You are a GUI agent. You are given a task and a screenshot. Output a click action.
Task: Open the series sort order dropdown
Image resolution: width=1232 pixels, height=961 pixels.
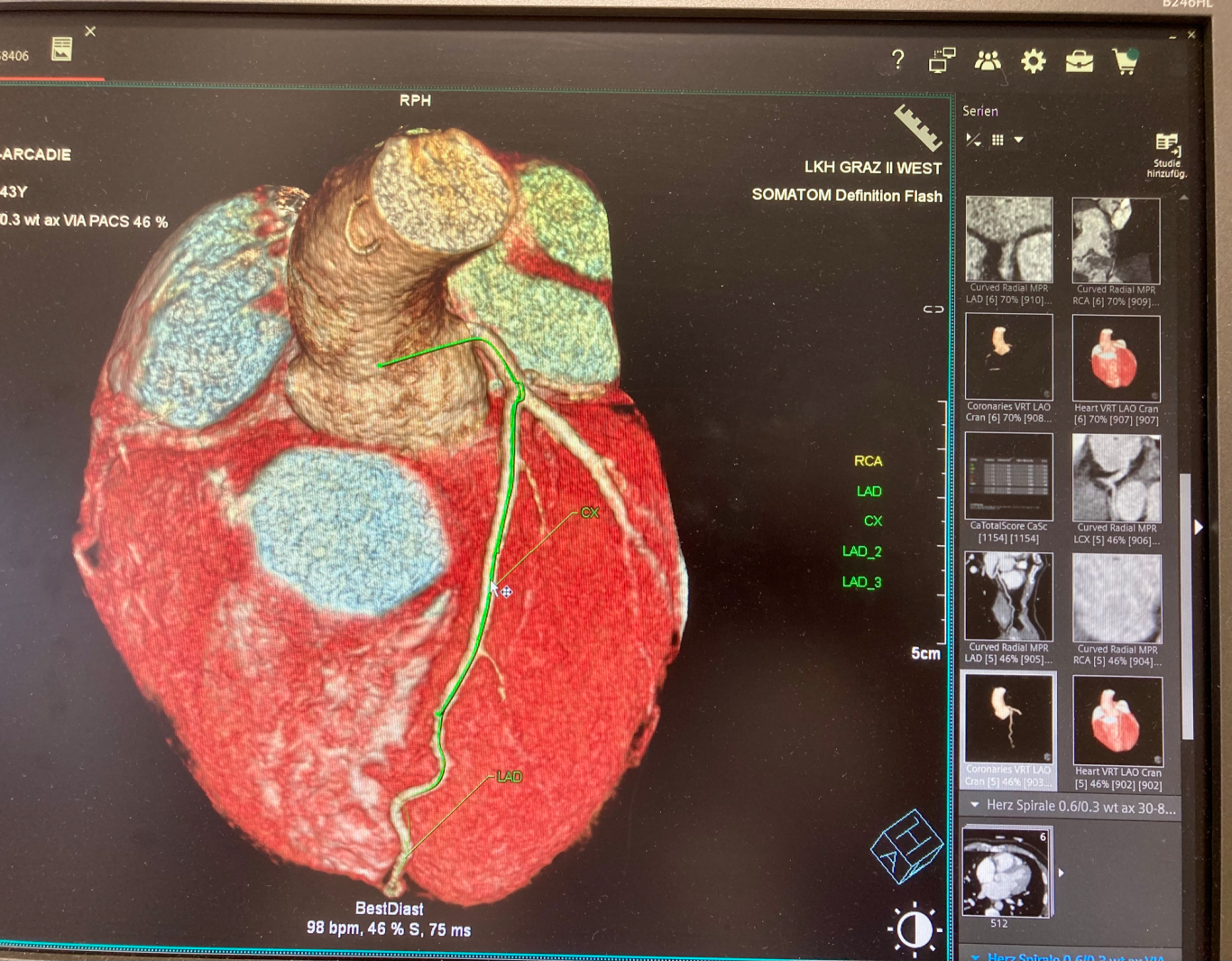point(973,140)
